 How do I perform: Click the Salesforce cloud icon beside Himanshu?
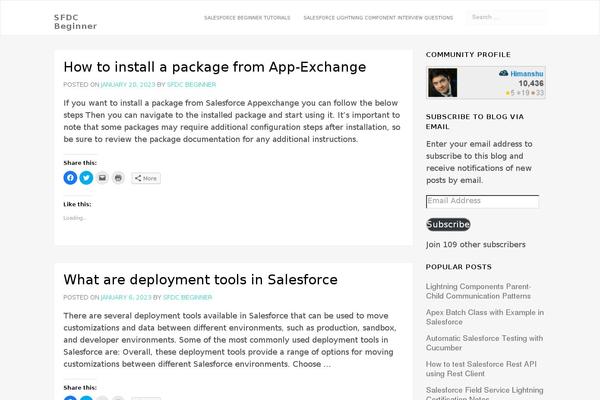pos(504,73)
